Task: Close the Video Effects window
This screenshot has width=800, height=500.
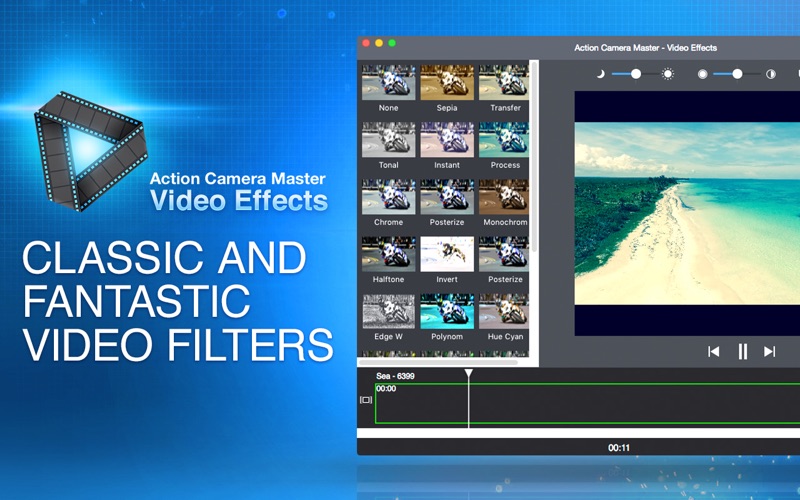Action: click(x=366, y=43)
